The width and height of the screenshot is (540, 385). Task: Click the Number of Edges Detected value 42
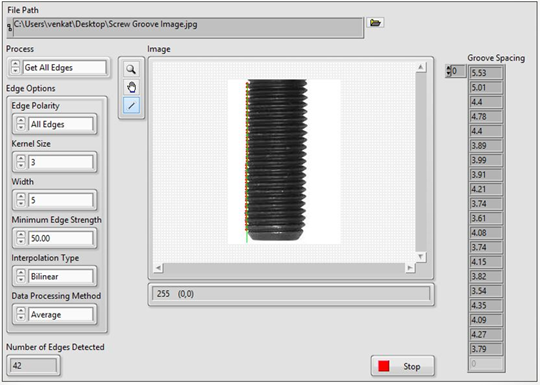tap(33, 365)
